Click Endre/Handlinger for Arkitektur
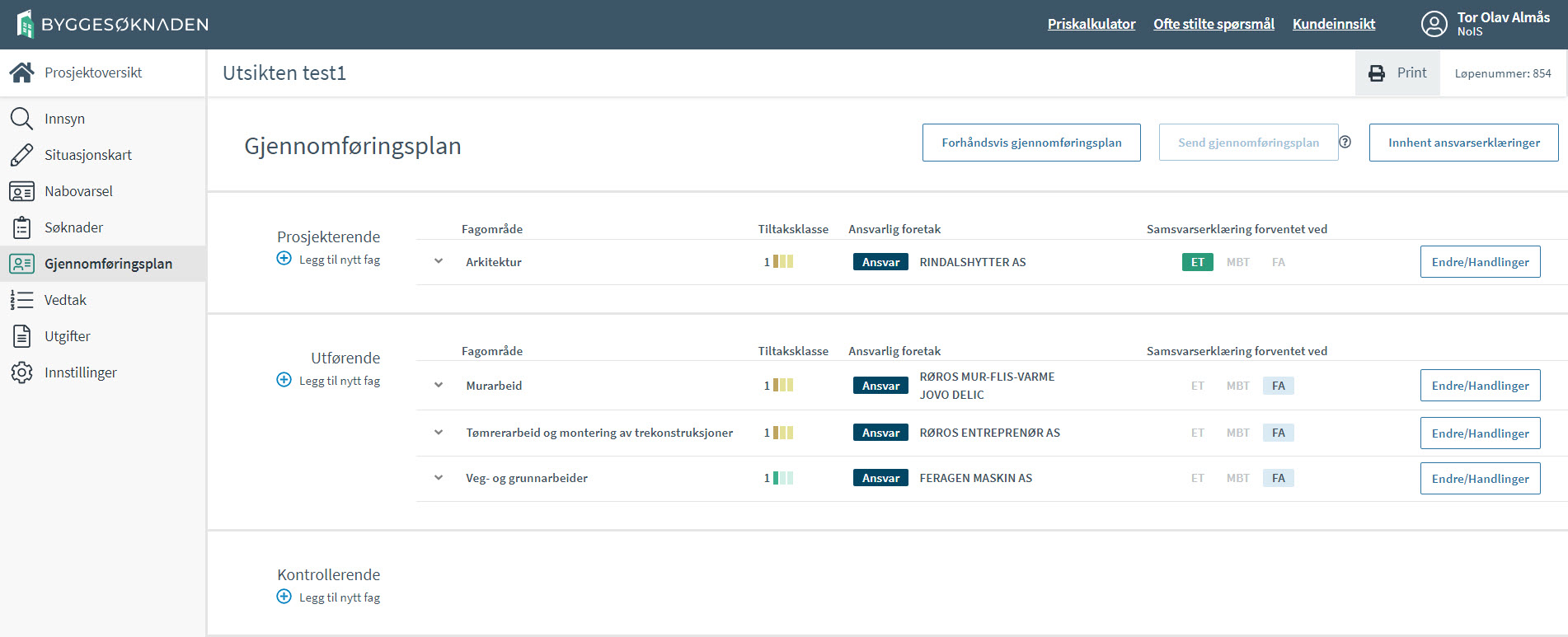The height and width of the screenshot is (637, 1568). 1480,262
